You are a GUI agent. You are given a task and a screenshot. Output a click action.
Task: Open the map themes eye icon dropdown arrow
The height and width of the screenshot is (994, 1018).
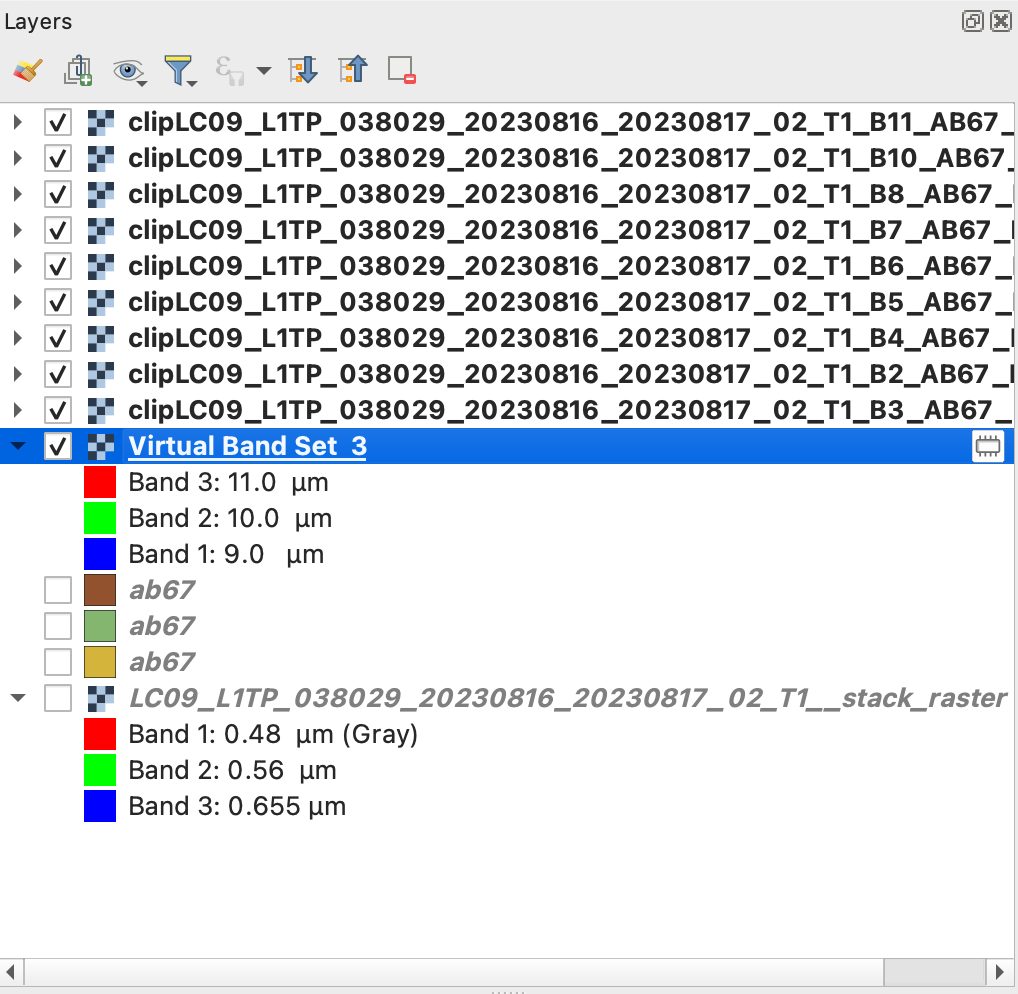tap(142, 83)
